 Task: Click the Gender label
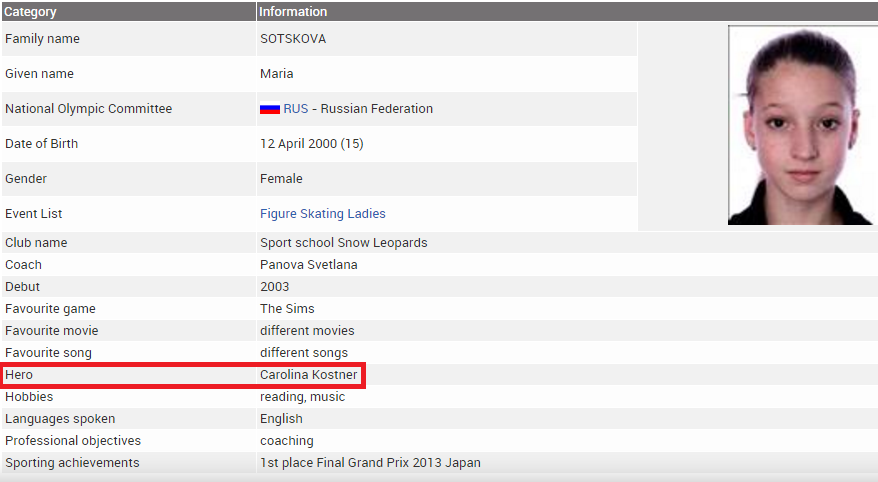click(x=26, y=179)
